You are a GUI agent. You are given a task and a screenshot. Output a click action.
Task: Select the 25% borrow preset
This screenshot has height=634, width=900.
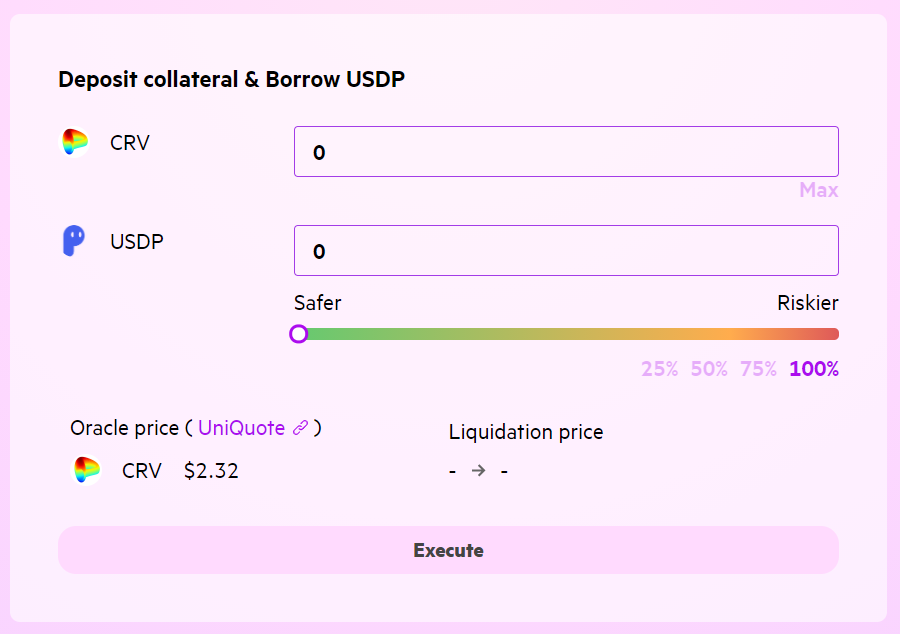tap(660, 369)
